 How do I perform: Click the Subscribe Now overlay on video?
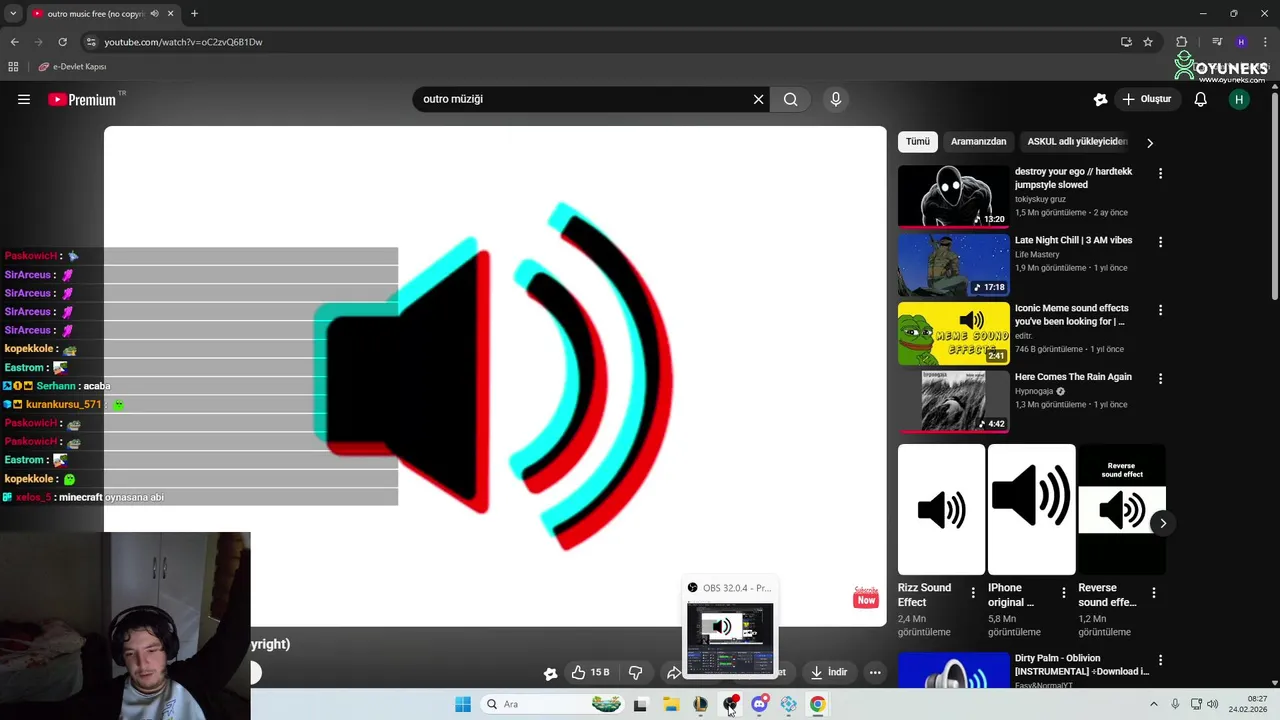(866, 597)
